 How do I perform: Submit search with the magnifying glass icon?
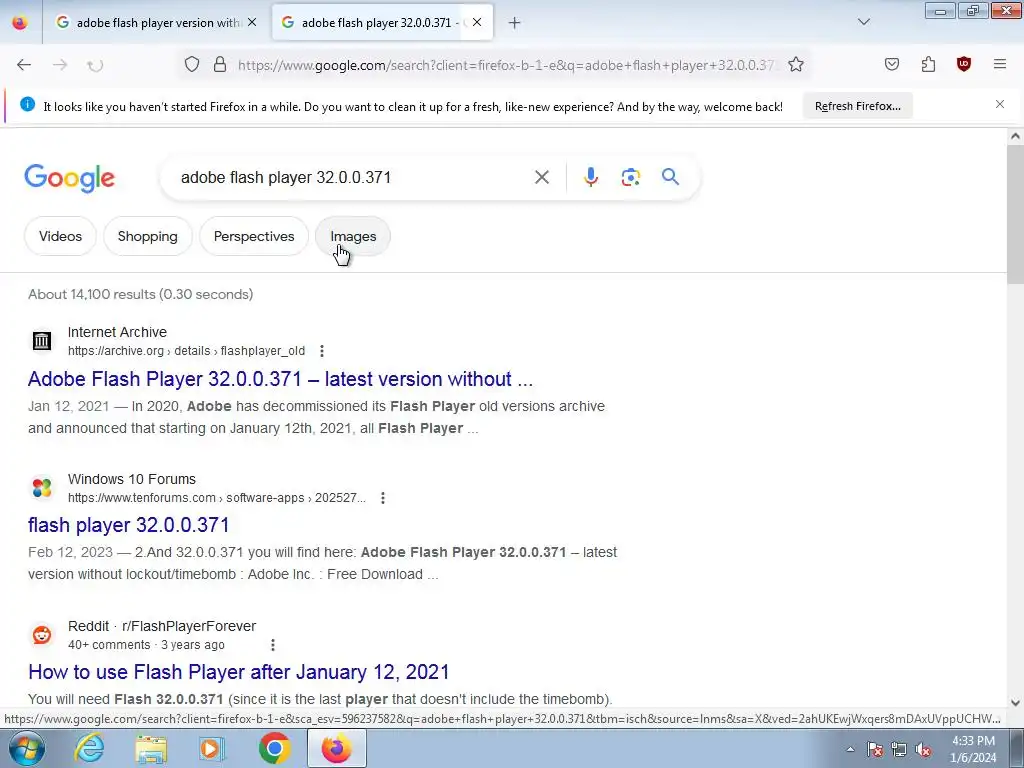(x=670, y=177)
